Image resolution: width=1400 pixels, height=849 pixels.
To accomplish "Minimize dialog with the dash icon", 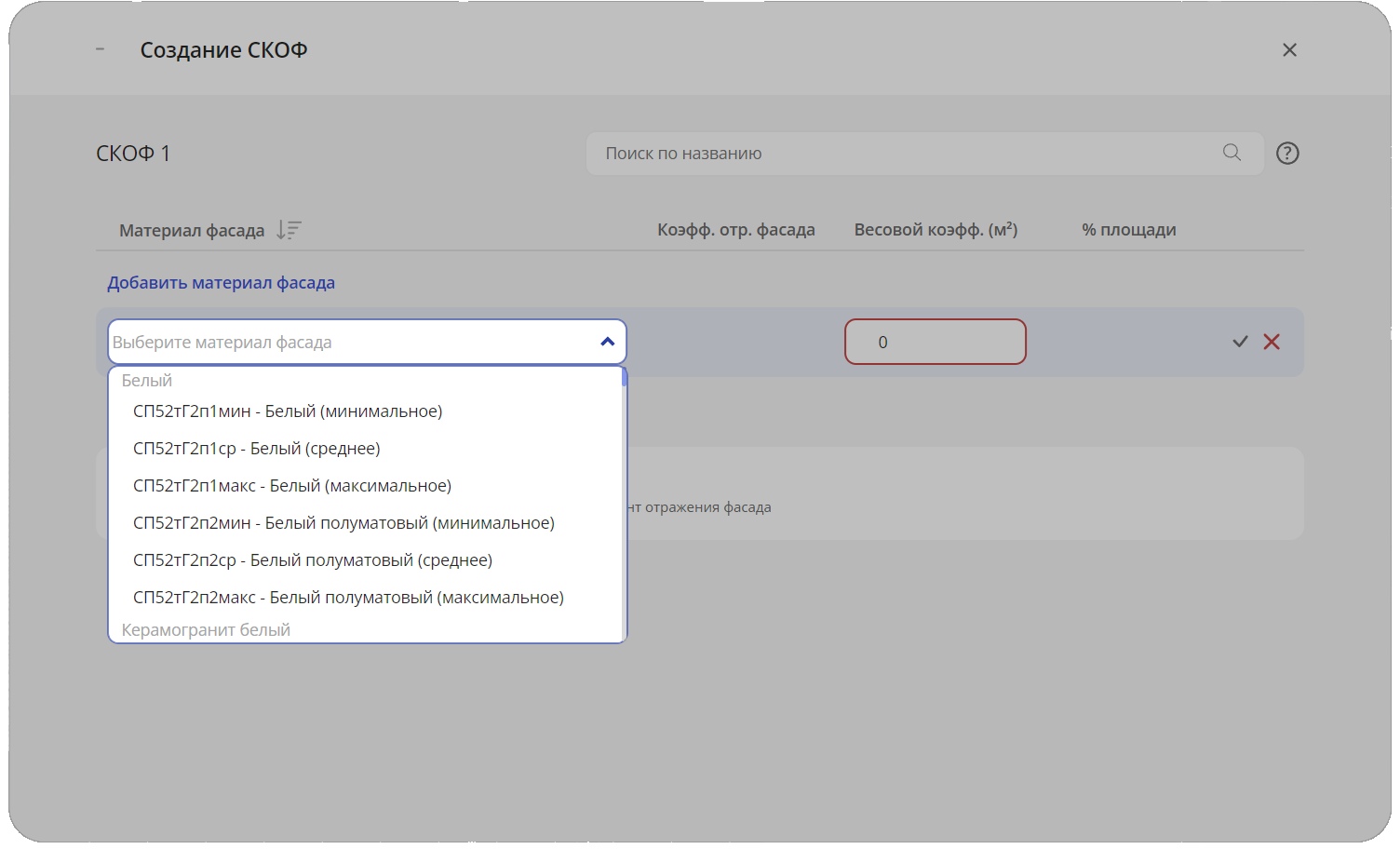I will (100, 49).
